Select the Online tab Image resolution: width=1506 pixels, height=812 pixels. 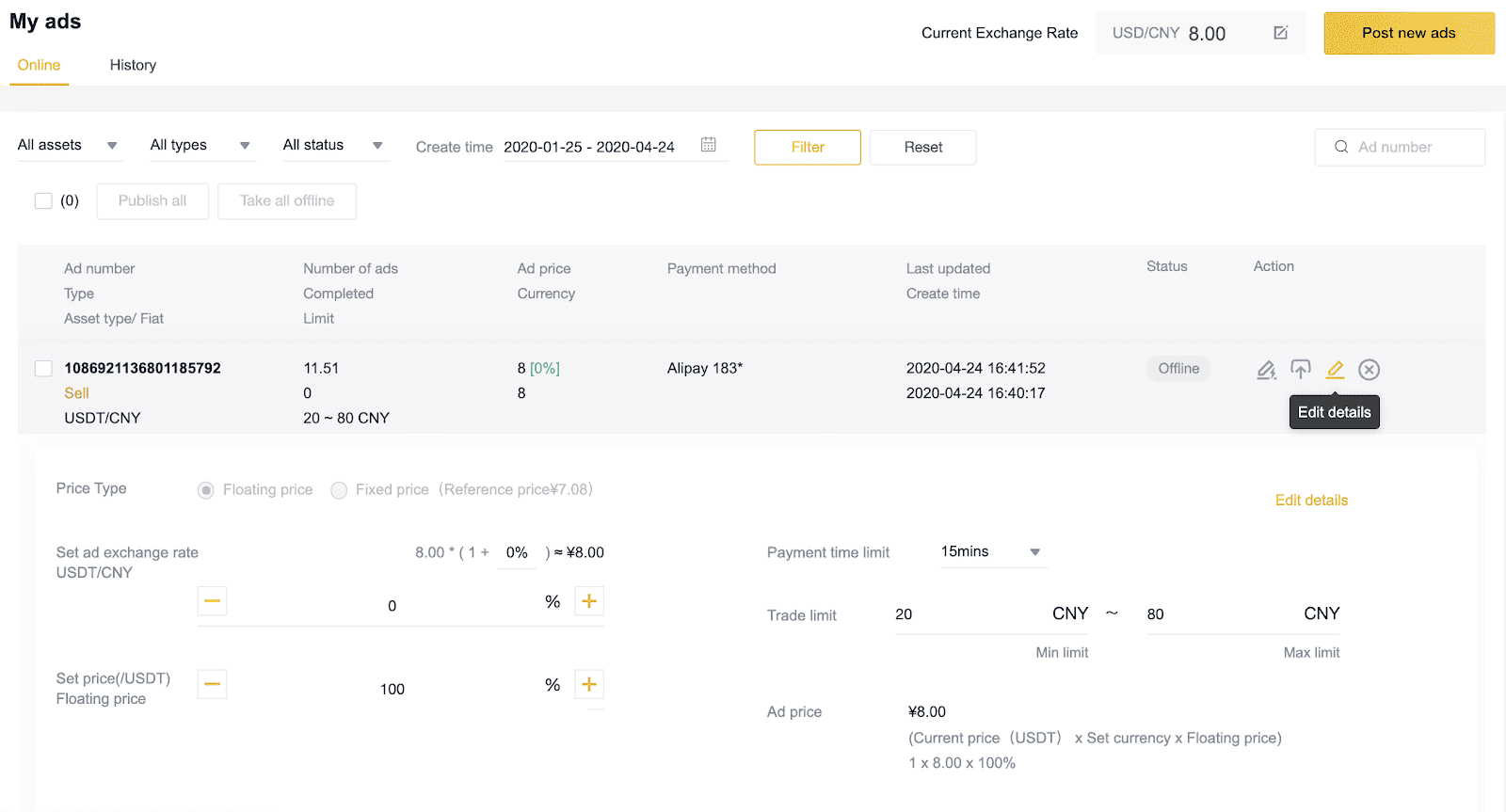click(x=39, y=65)
